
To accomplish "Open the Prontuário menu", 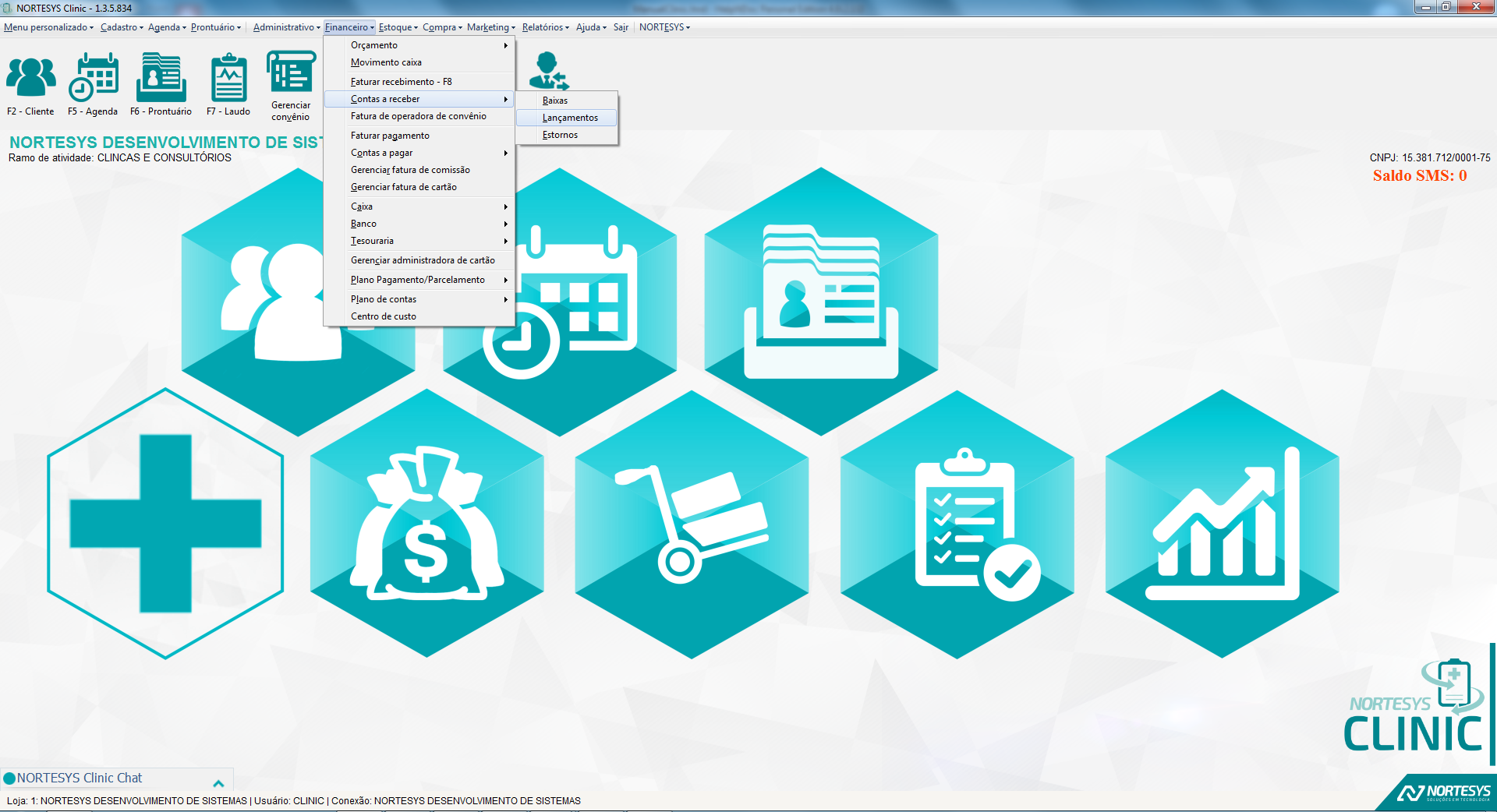I will [215, 27].
